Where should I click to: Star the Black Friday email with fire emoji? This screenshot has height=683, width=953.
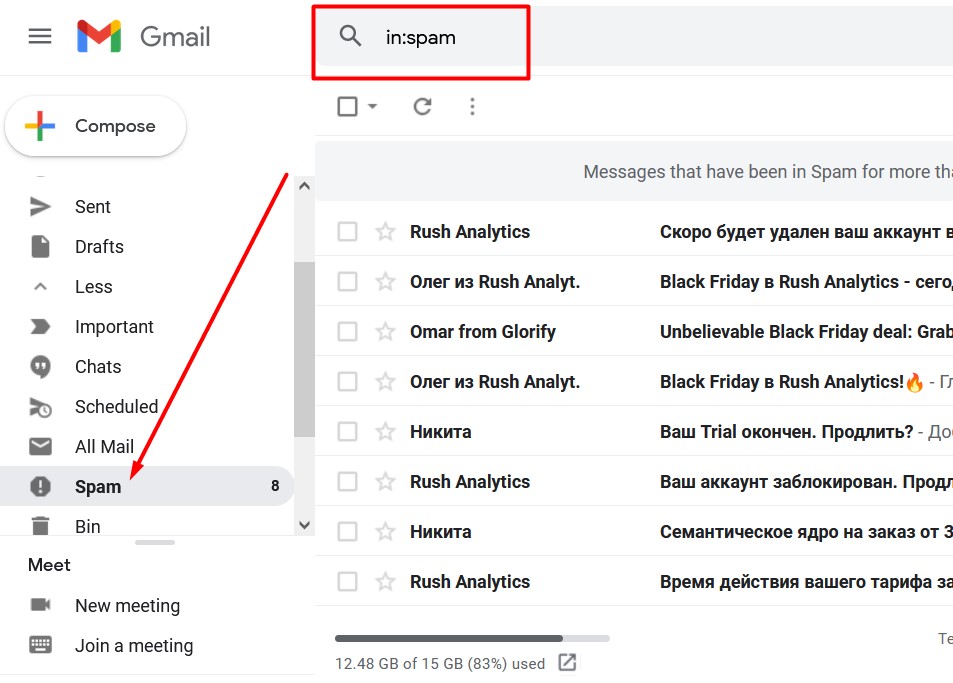point(385,382)
